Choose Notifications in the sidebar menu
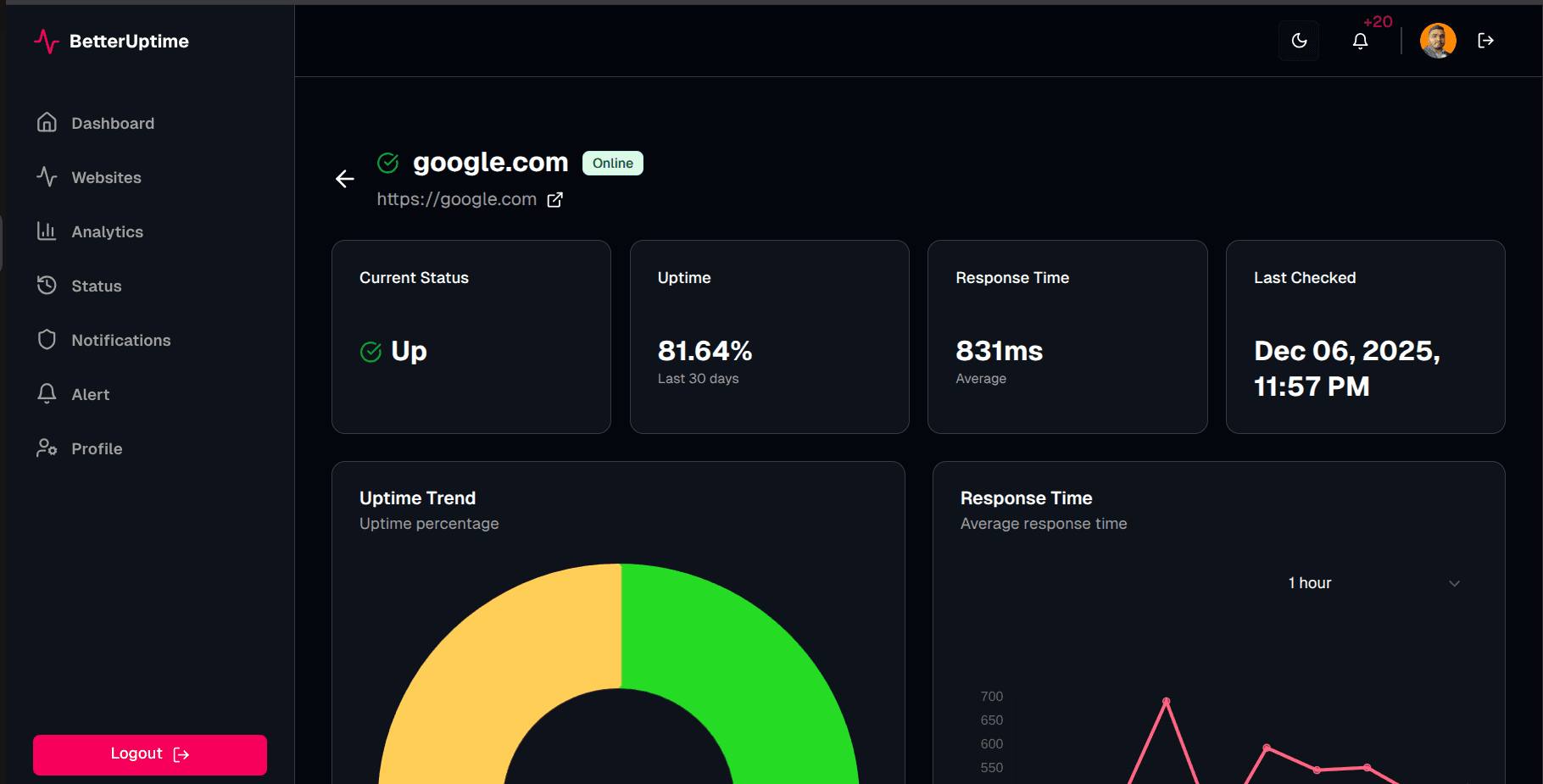 (x=120, y=339)
